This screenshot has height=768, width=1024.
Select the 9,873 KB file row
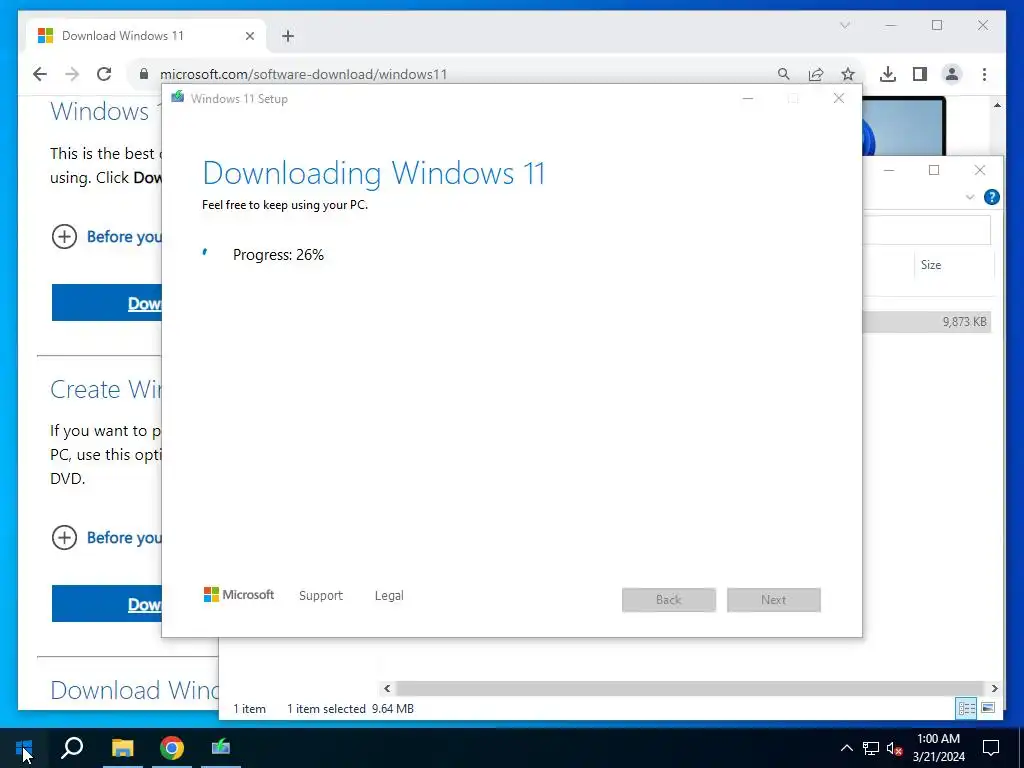point(927,321)
